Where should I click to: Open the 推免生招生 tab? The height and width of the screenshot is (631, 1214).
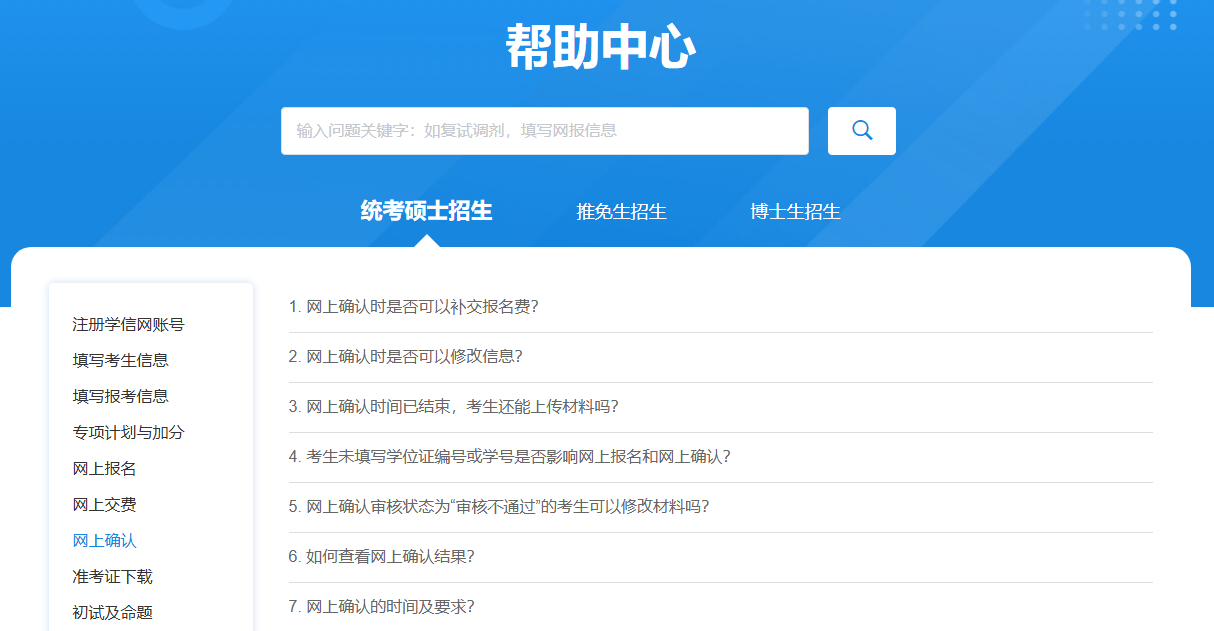[621, 212]
